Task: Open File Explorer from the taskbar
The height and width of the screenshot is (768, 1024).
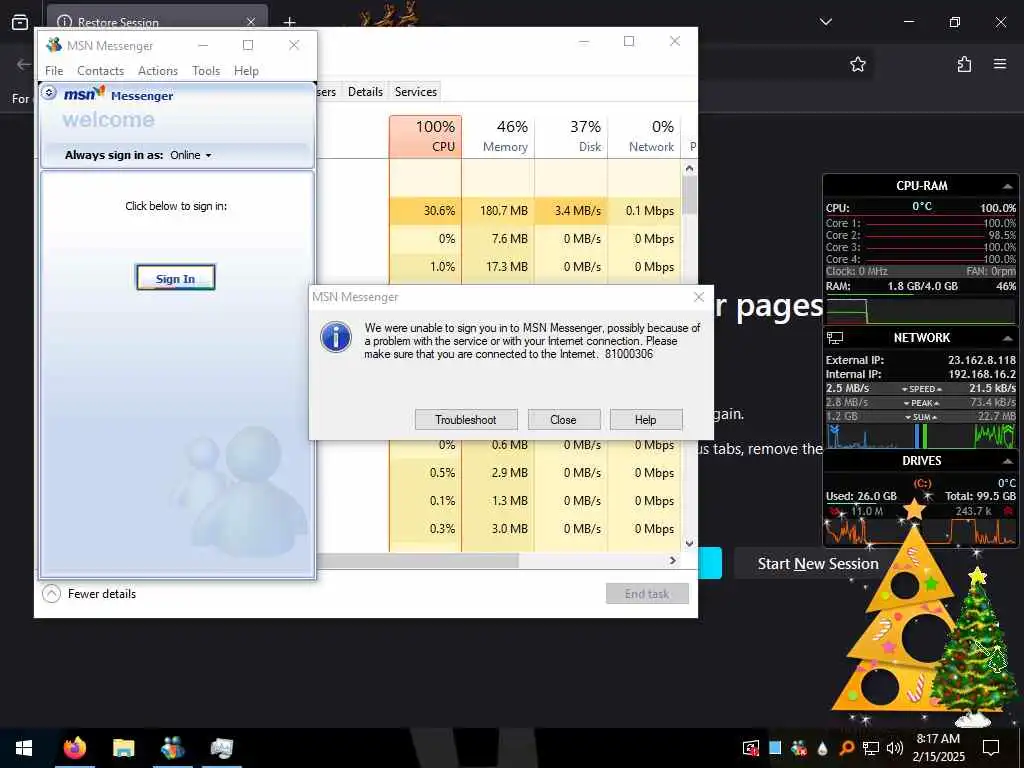Action: [x=123, y=748]
